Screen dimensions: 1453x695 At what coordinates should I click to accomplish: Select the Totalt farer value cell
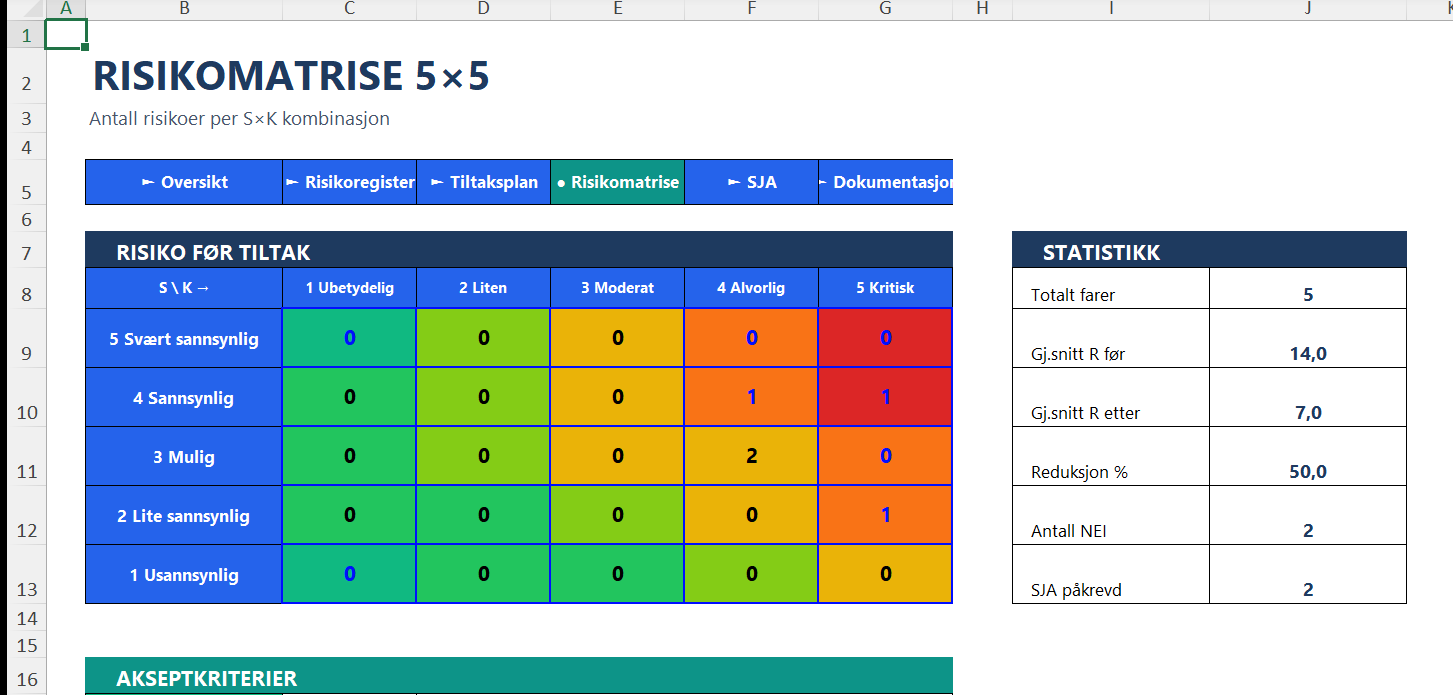[1308, 294]
